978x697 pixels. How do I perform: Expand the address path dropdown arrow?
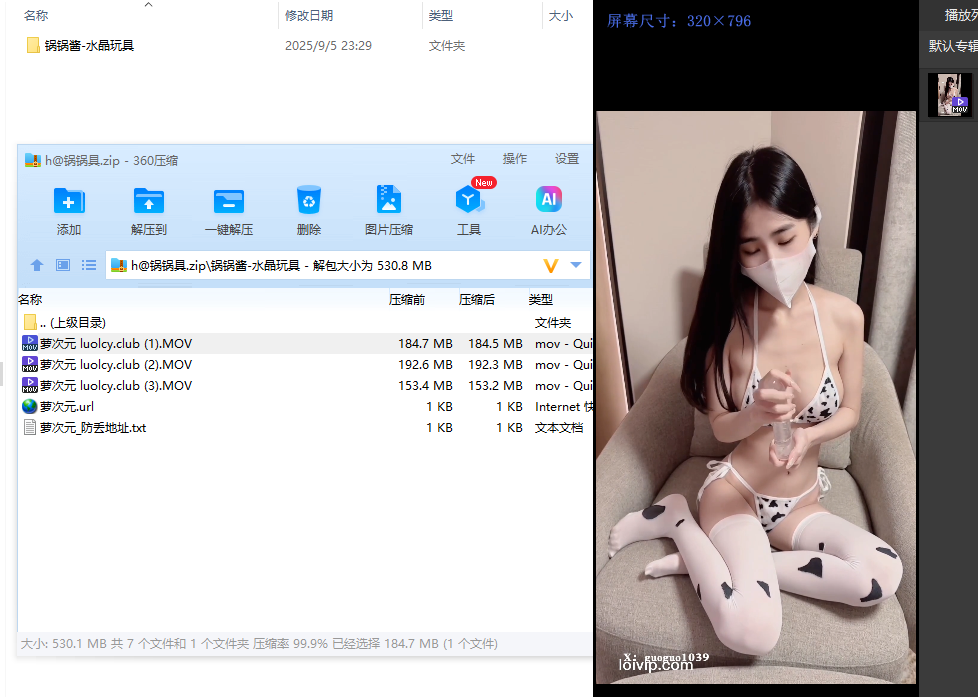(x=576, y=265)
